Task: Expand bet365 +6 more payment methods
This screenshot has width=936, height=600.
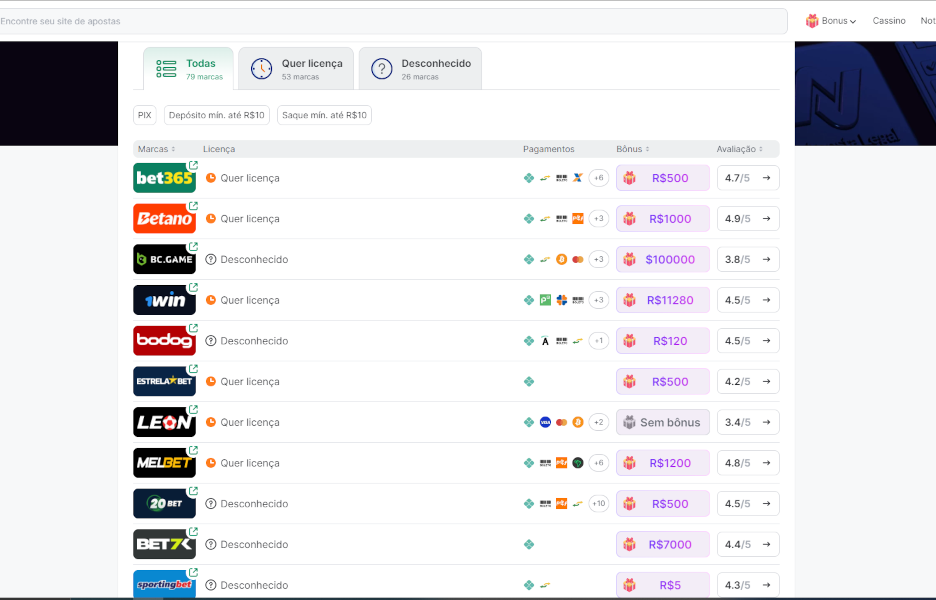Action: coord(599,178)
